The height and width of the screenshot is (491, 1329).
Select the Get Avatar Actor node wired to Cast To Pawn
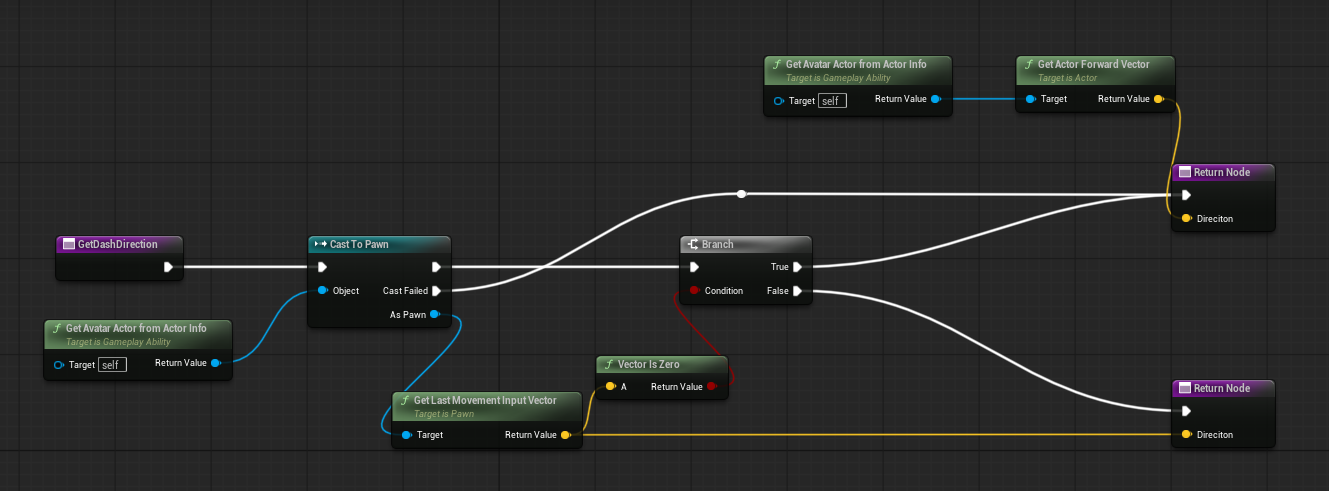(138, 333)
